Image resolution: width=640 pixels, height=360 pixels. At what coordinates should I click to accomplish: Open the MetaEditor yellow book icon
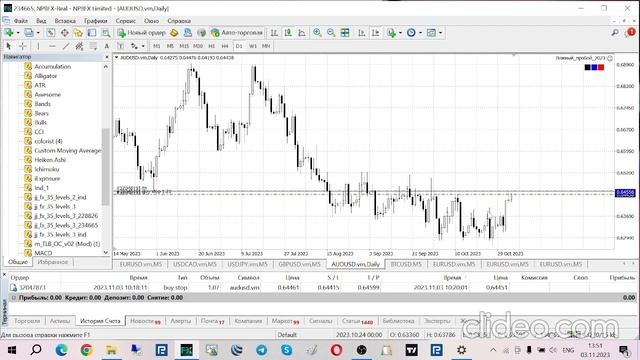[174, 33]
